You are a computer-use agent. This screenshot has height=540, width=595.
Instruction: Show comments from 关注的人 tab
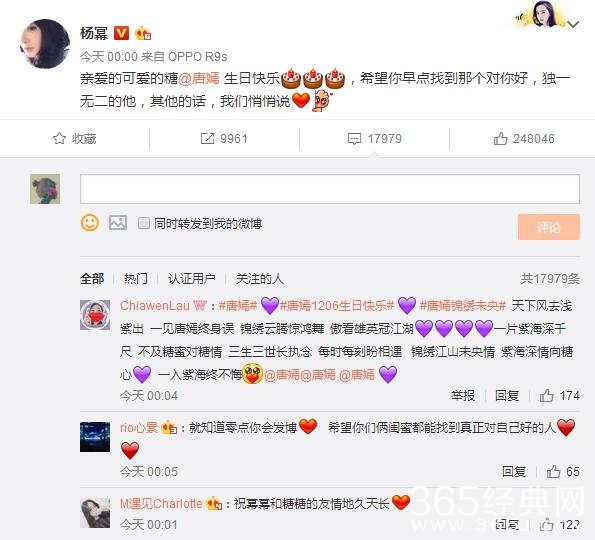click(260, 279)
